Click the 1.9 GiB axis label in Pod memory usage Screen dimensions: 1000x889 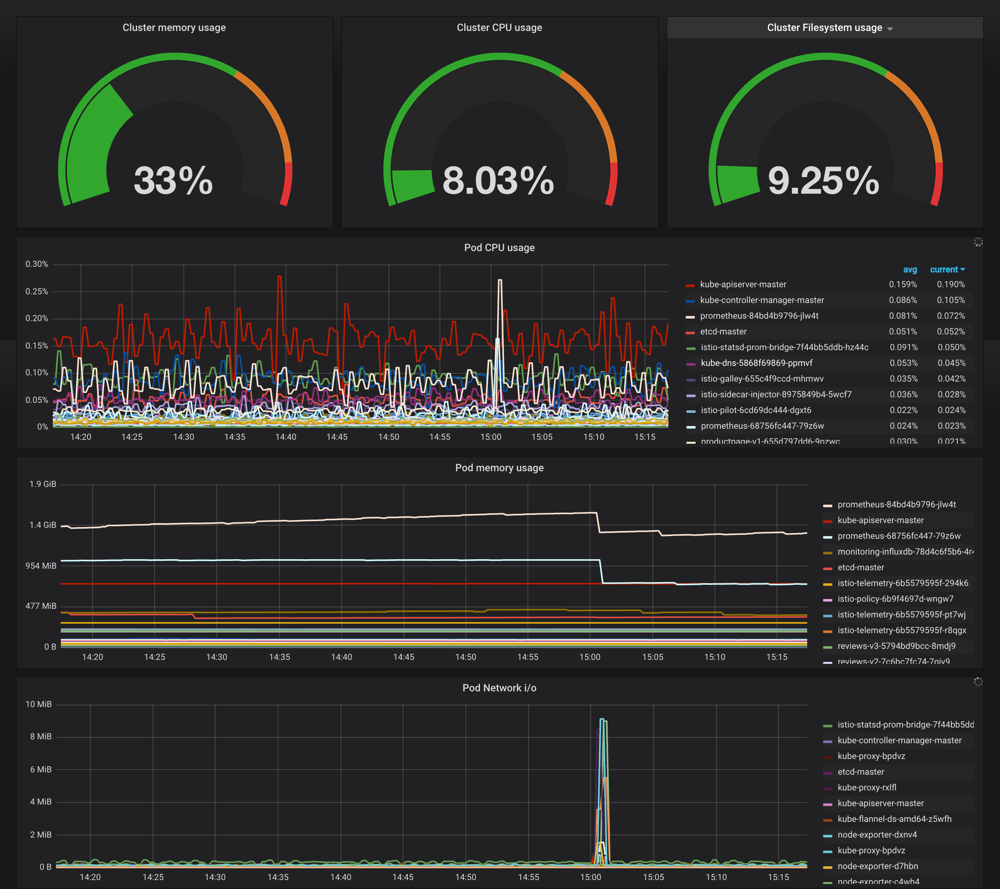43,484
